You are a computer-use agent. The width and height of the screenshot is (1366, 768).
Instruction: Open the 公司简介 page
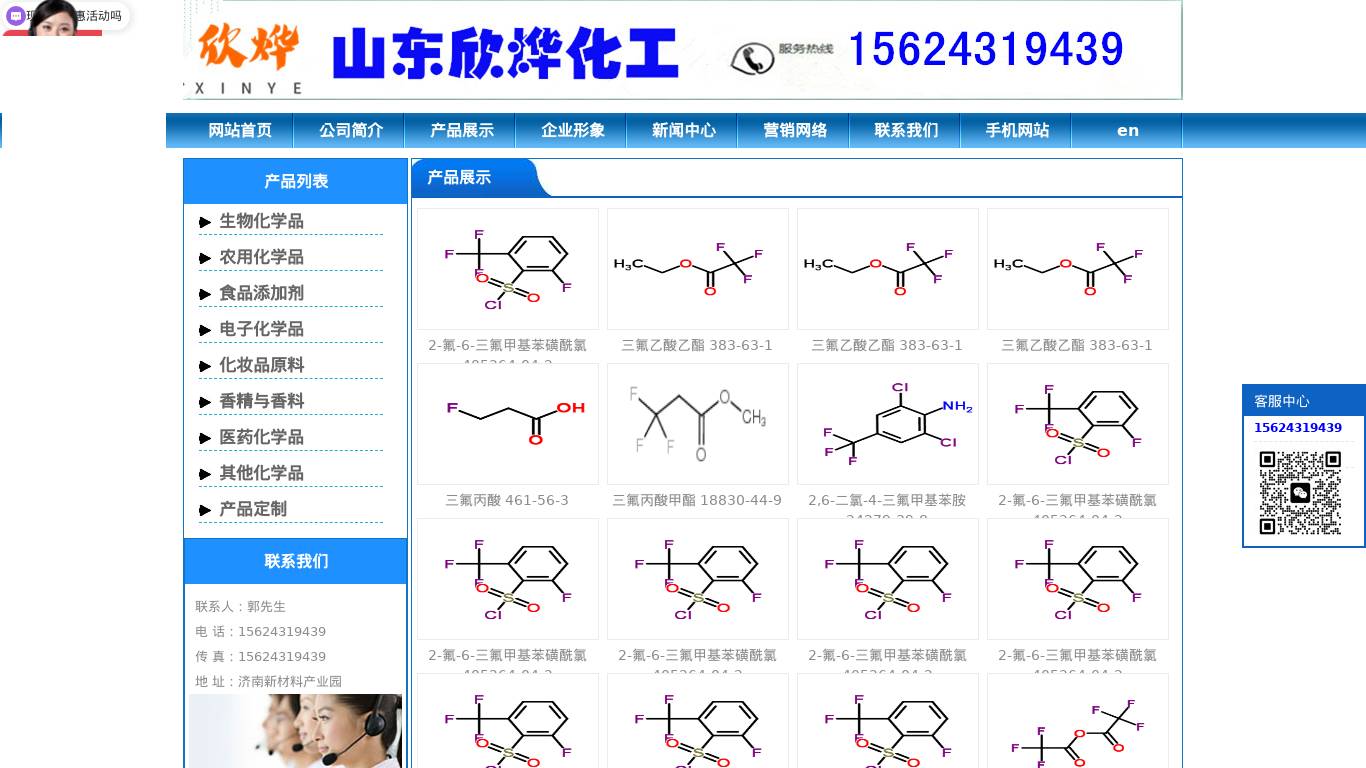[x=349, y=130]
